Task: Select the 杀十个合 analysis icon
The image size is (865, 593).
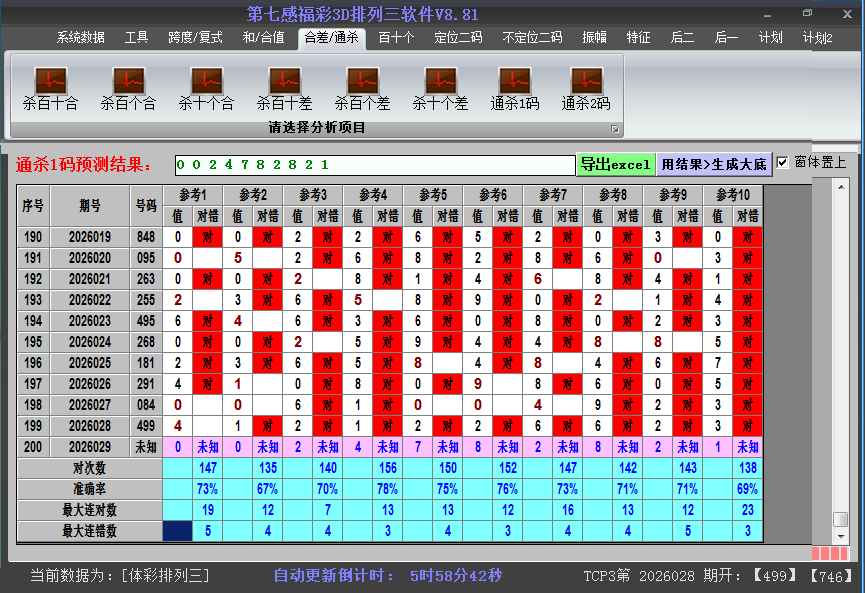Action: 205,85
